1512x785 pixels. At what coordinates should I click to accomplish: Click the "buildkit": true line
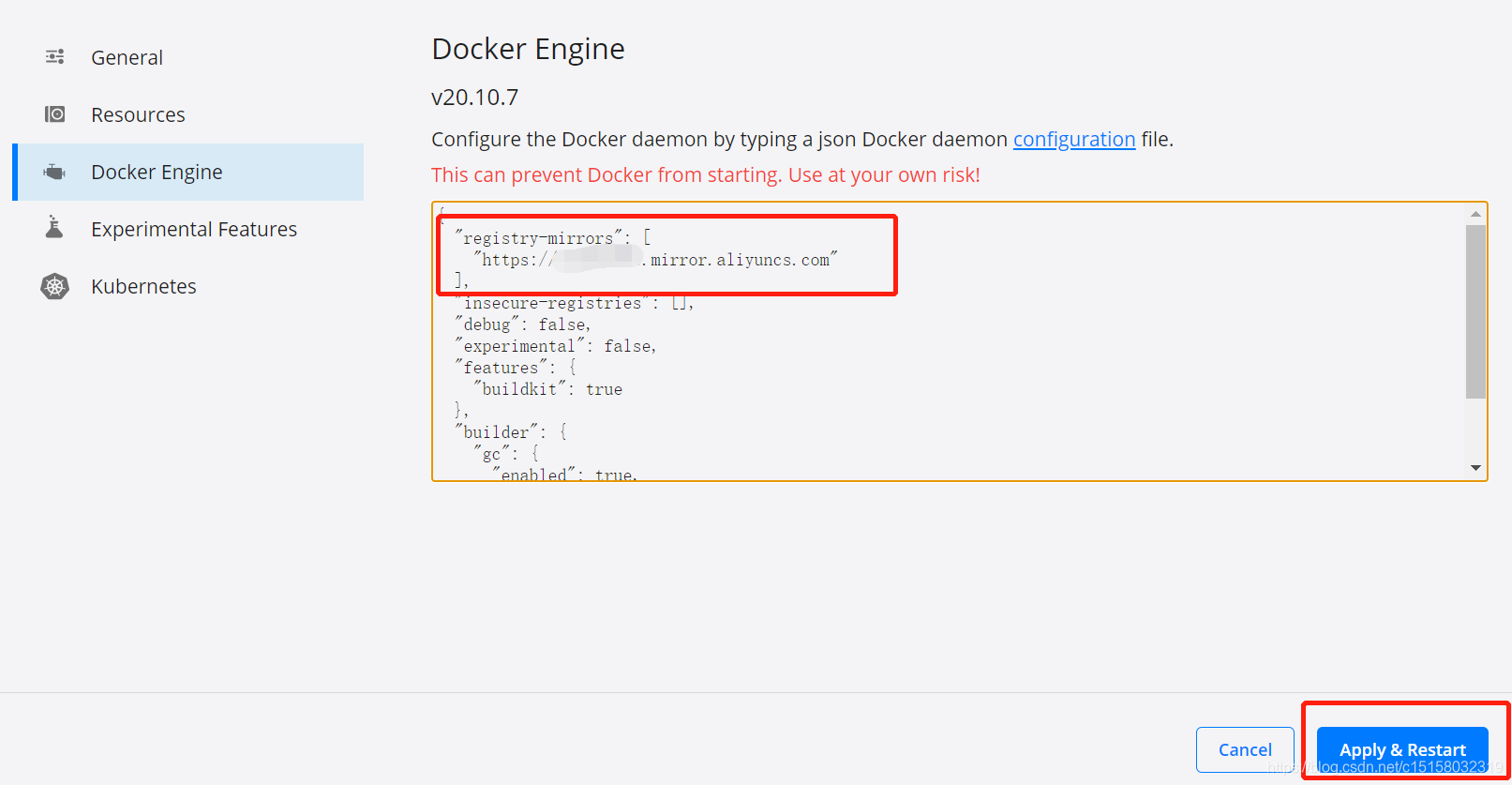coord(548,389)
